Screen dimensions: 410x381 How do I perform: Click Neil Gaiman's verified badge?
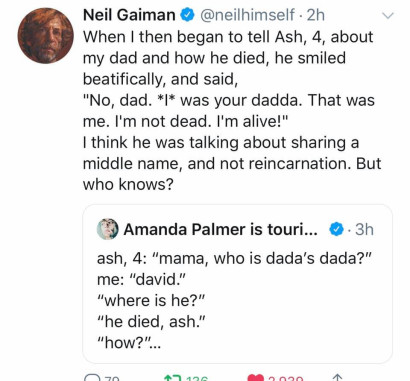(x=187, y=15)
